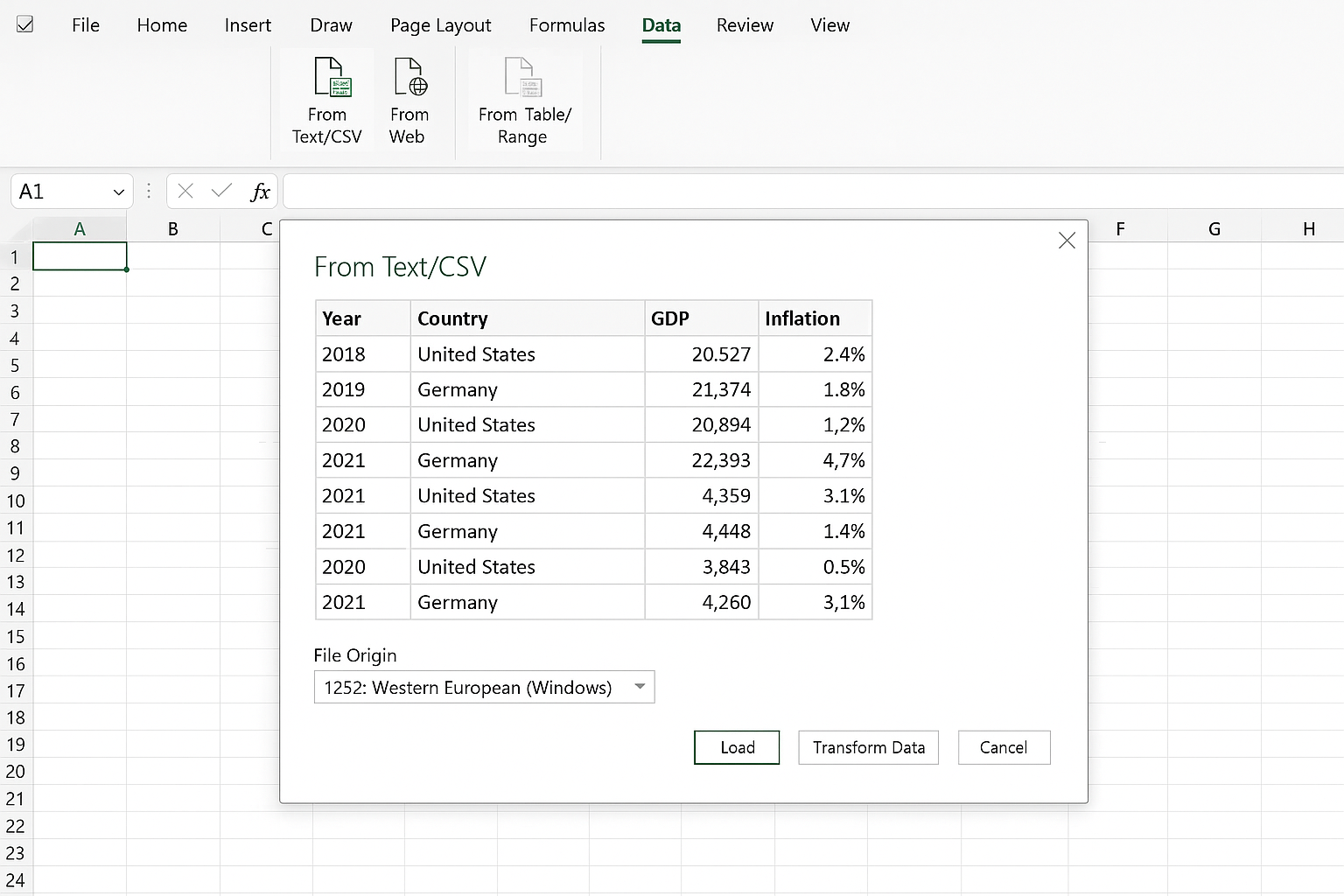The width and height of the screenshot is (1344, 896).
Task: Click the From Web ribbon icon
Action: coord(409,77)
